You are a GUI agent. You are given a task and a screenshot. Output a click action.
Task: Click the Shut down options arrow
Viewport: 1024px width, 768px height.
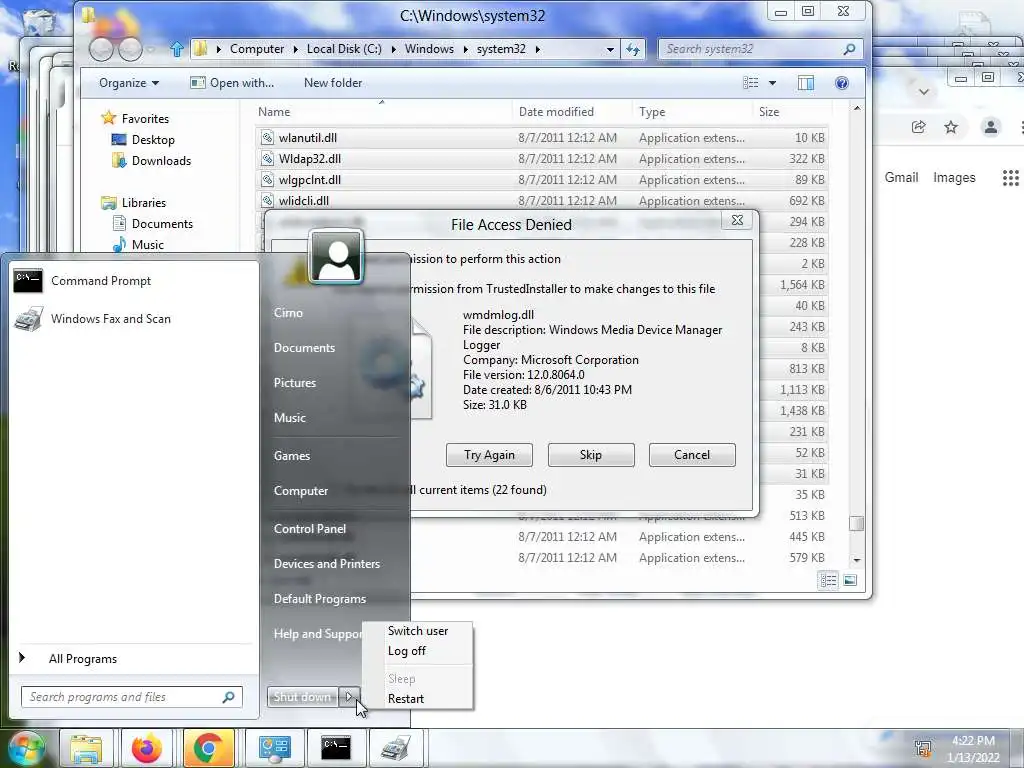click(349, 697)
